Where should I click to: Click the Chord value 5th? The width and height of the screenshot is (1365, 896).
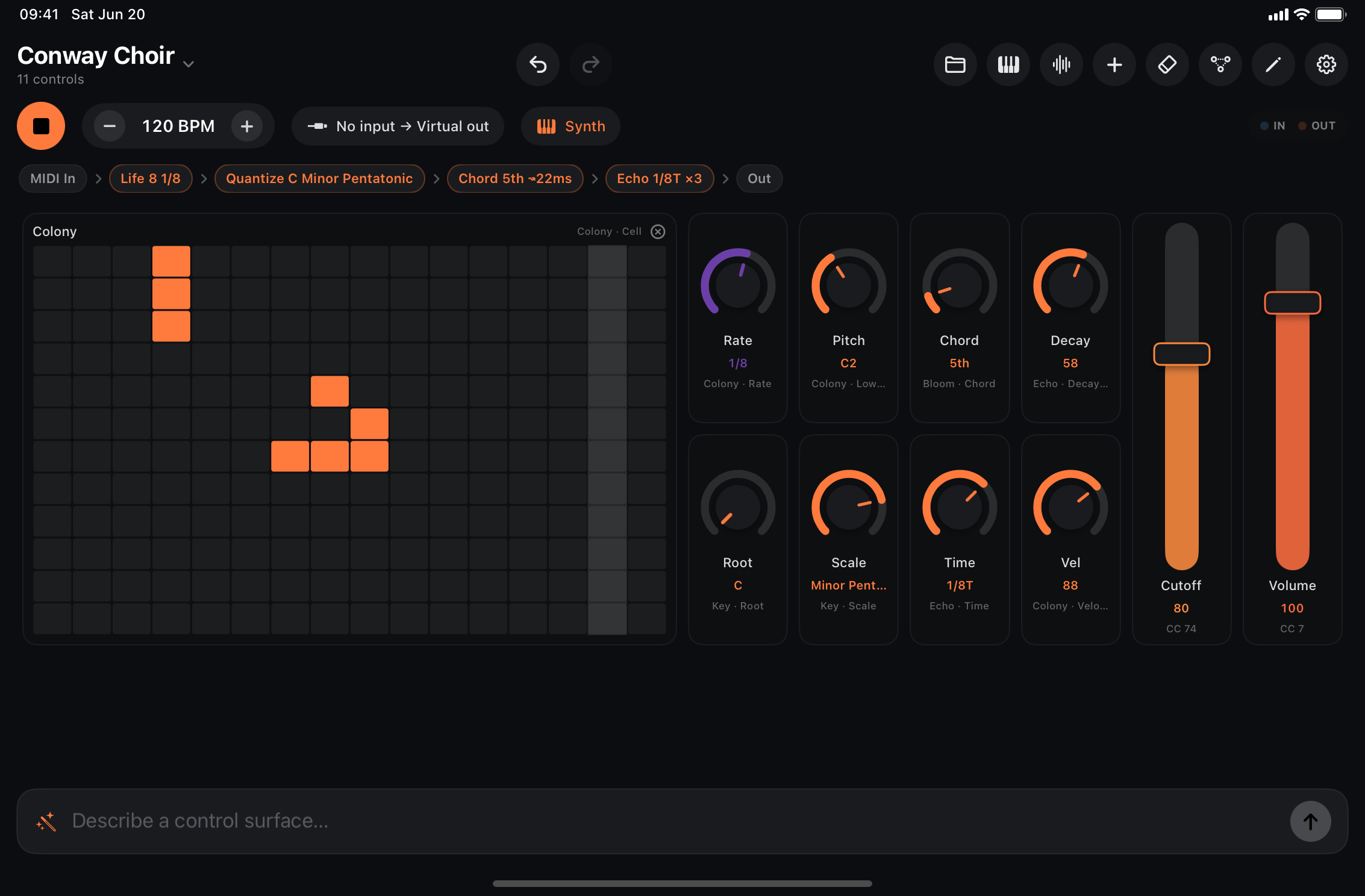(960, 363)
